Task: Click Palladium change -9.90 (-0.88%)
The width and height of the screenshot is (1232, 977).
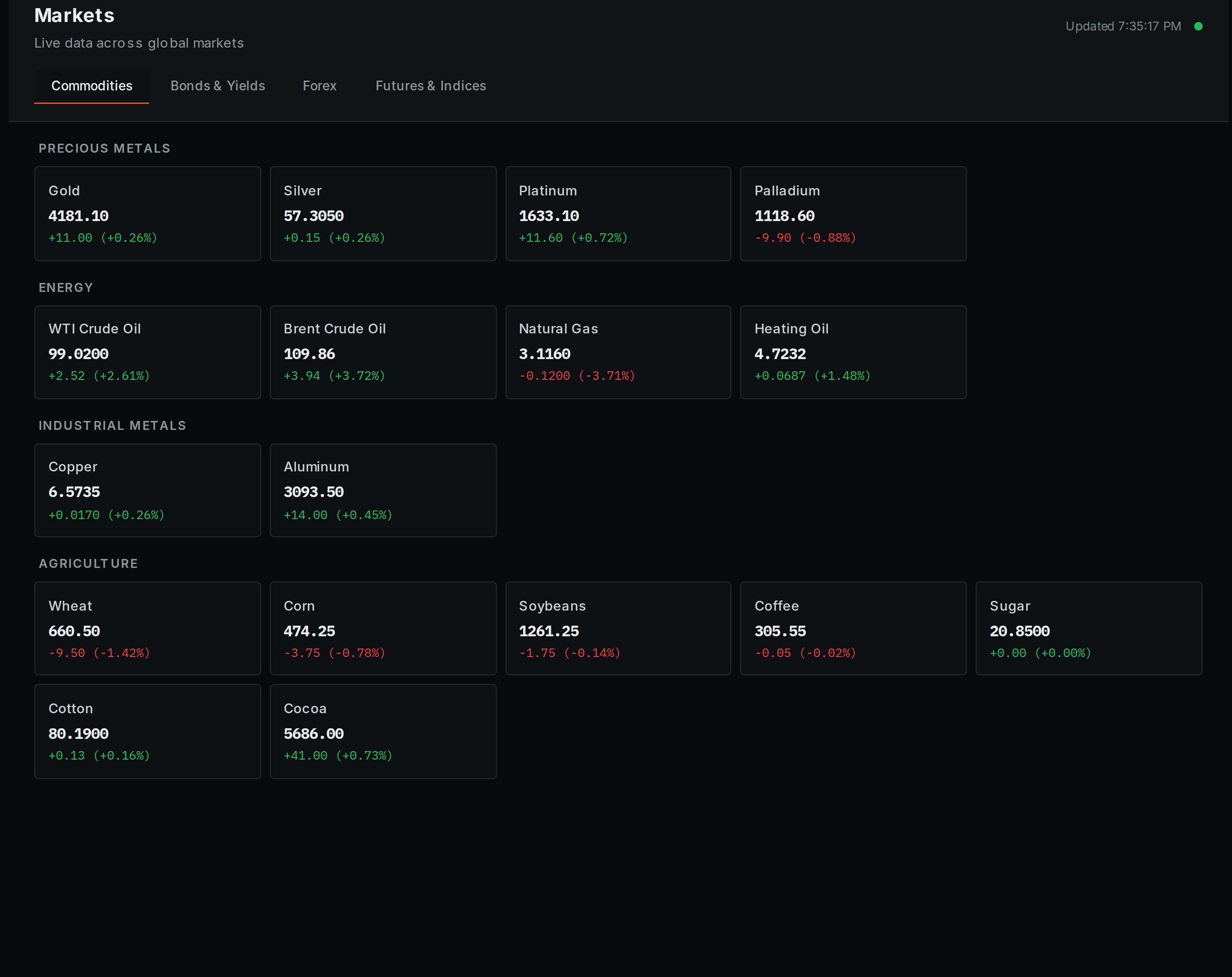Action: [805, 238]
